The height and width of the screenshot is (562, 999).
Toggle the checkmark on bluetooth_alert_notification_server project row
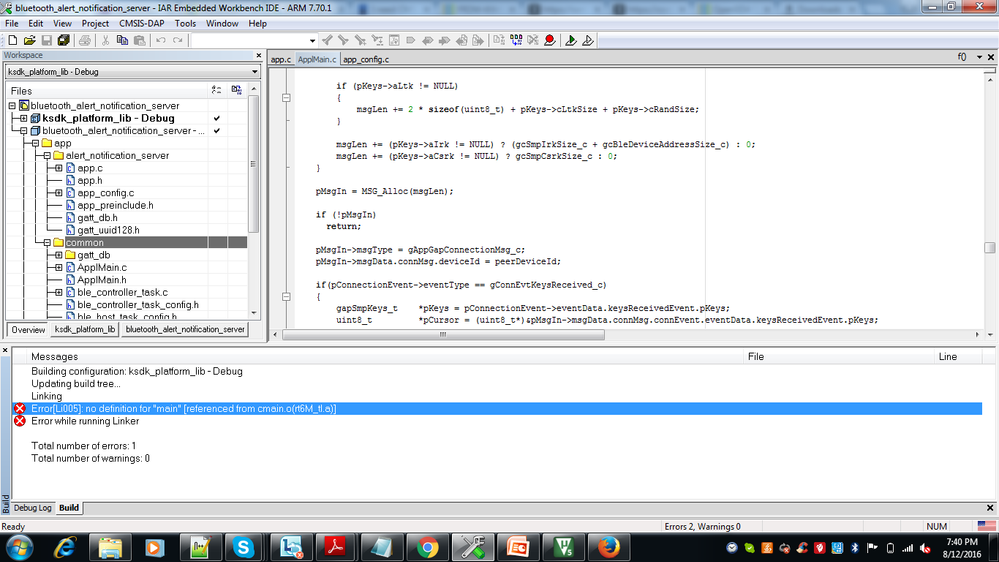point(217,131)
